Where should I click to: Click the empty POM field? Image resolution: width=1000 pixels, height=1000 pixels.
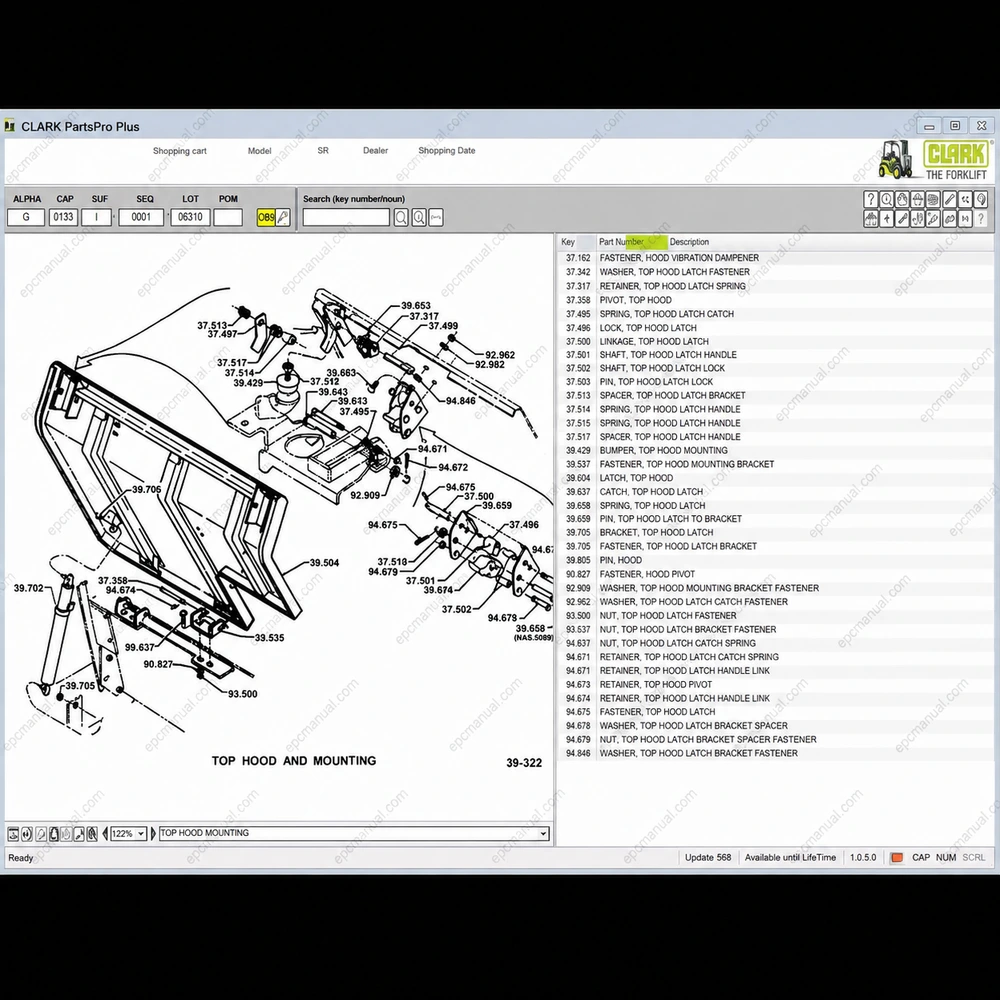[228, 217]
